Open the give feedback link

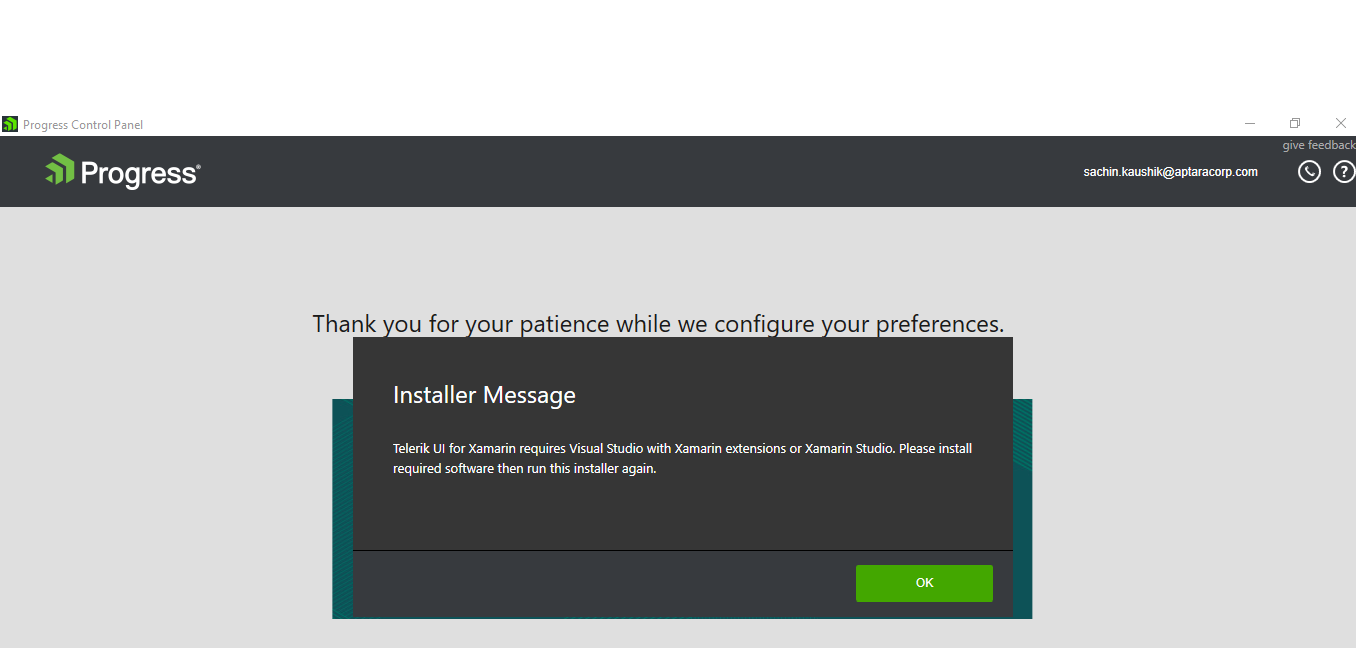coord(1318,146)
